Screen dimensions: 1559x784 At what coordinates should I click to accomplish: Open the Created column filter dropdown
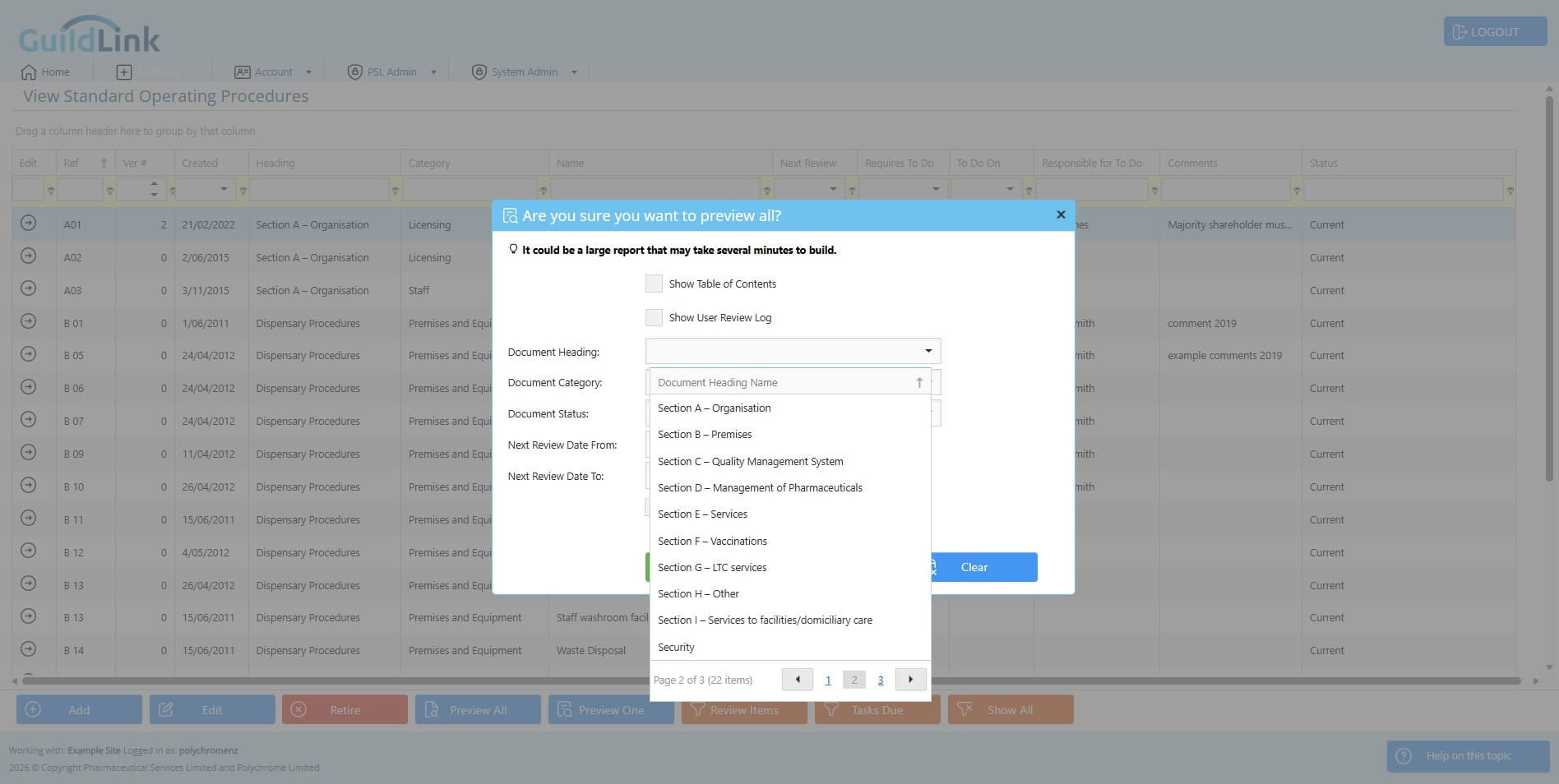[224, 190]
